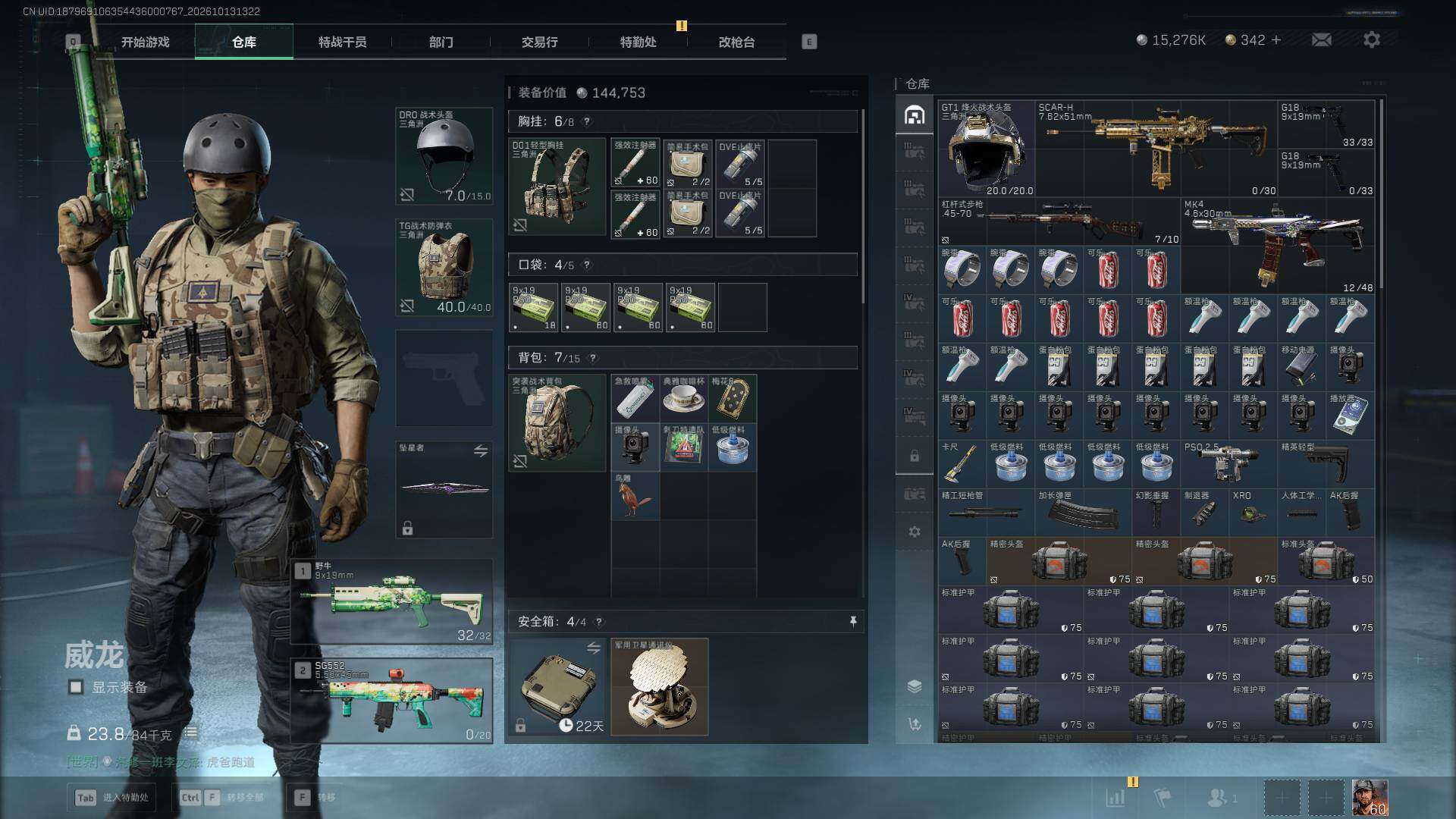Click the stash sort layers icon
1456x819 pixels.
(x=915, y=686)
